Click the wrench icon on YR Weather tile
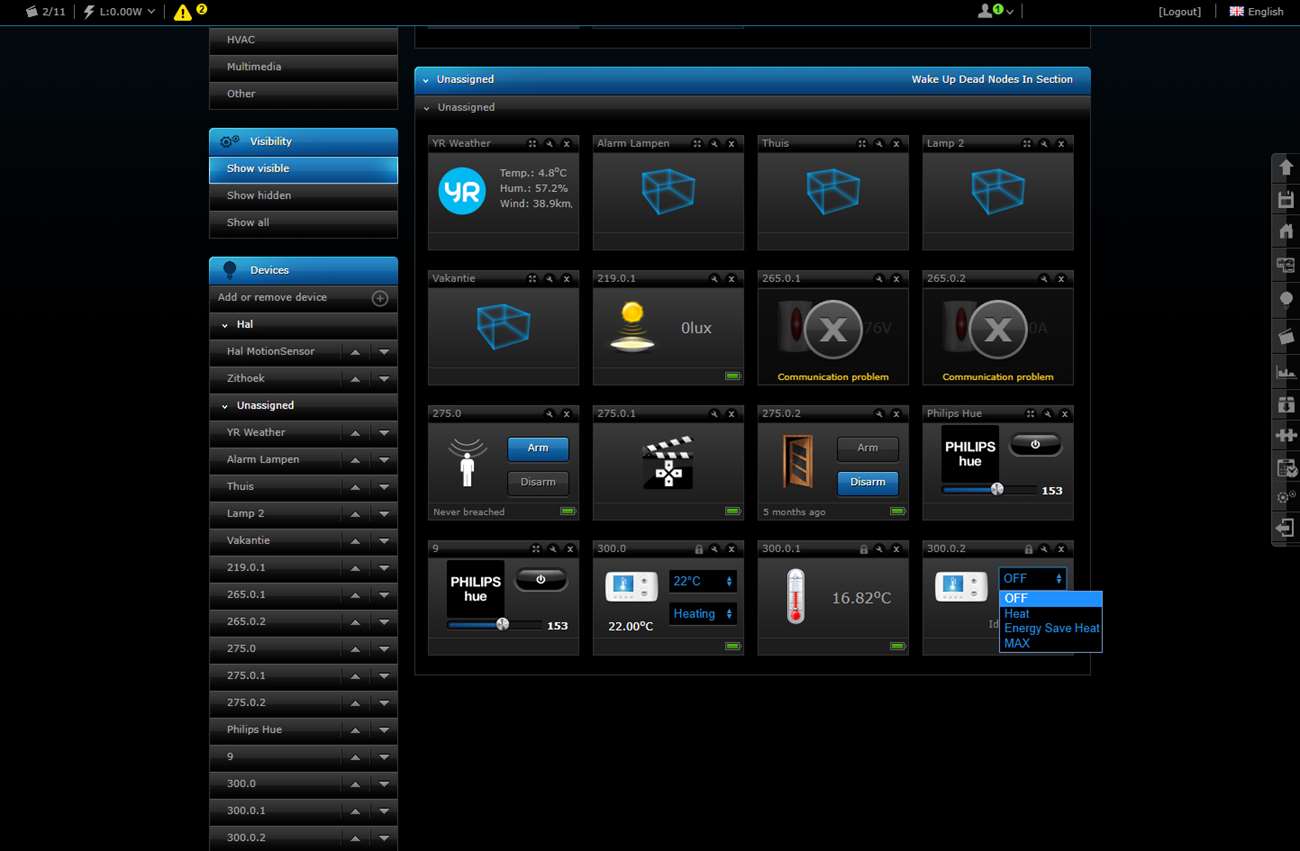 click(549, 144)
